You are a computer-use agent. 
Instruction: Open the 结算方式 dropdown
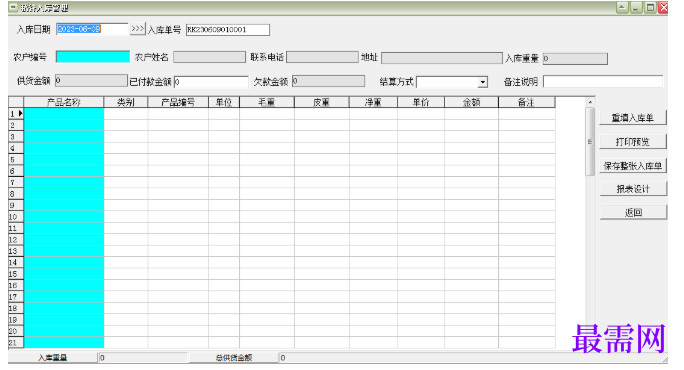482,82
